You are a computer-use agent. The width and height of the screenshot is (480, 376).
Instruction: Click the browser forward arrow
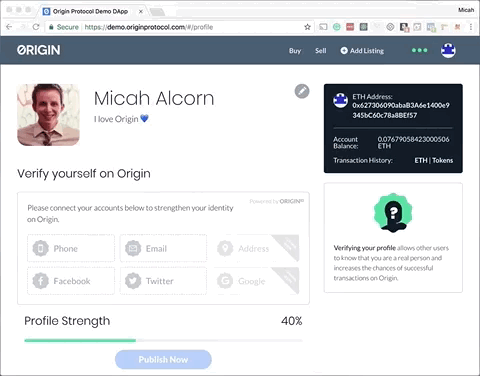tap(23, 27)
